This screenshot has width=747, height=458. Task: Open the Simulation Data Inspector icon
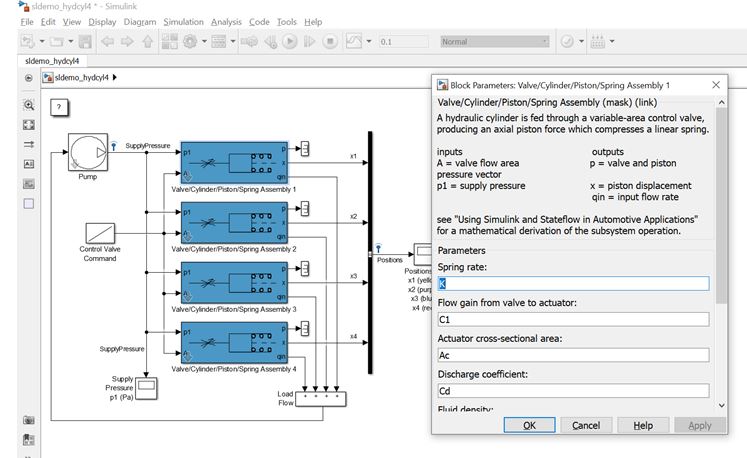click(x=353, y=41)
